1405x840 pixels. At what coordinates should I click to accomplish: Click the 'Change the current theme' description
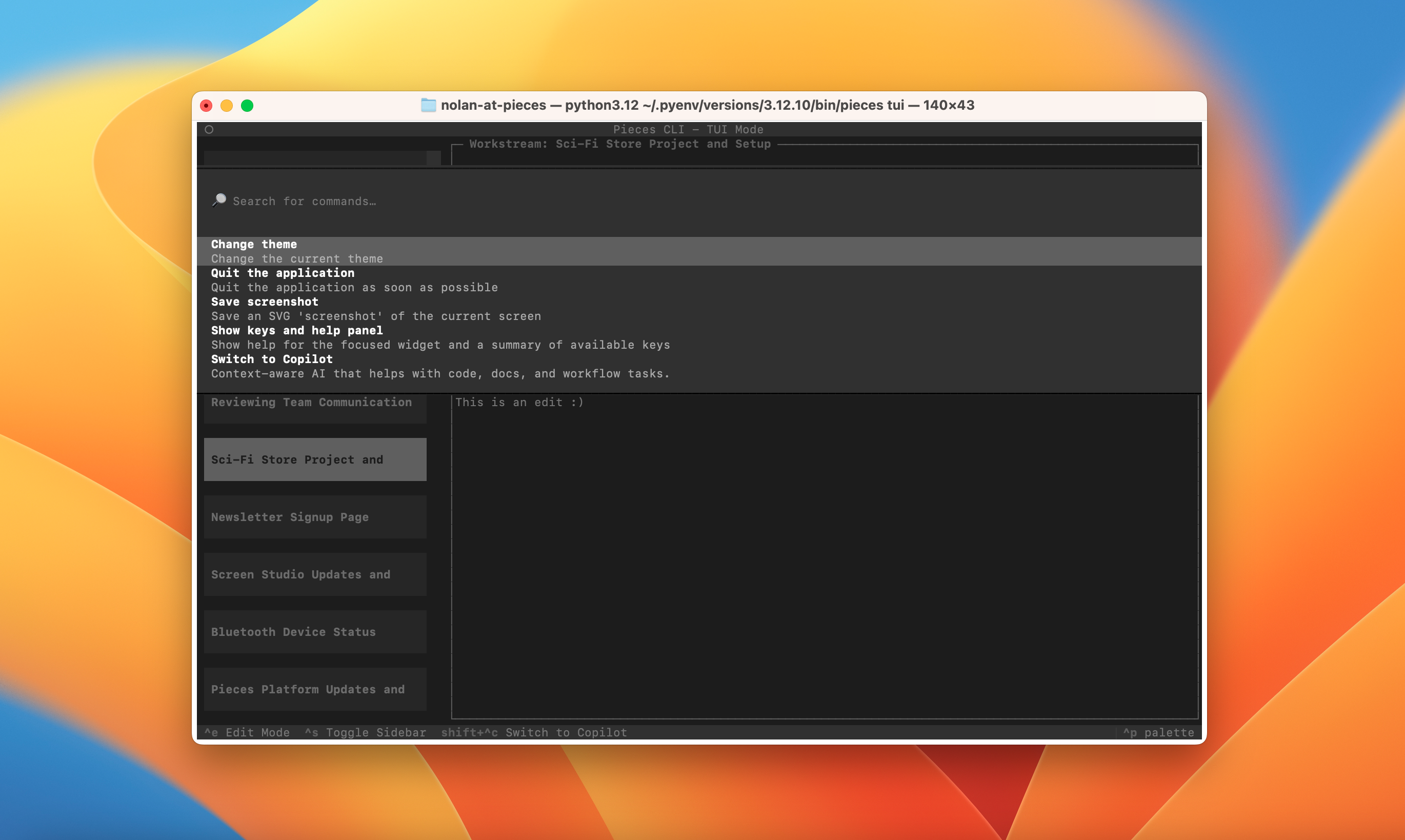[297, 258]
